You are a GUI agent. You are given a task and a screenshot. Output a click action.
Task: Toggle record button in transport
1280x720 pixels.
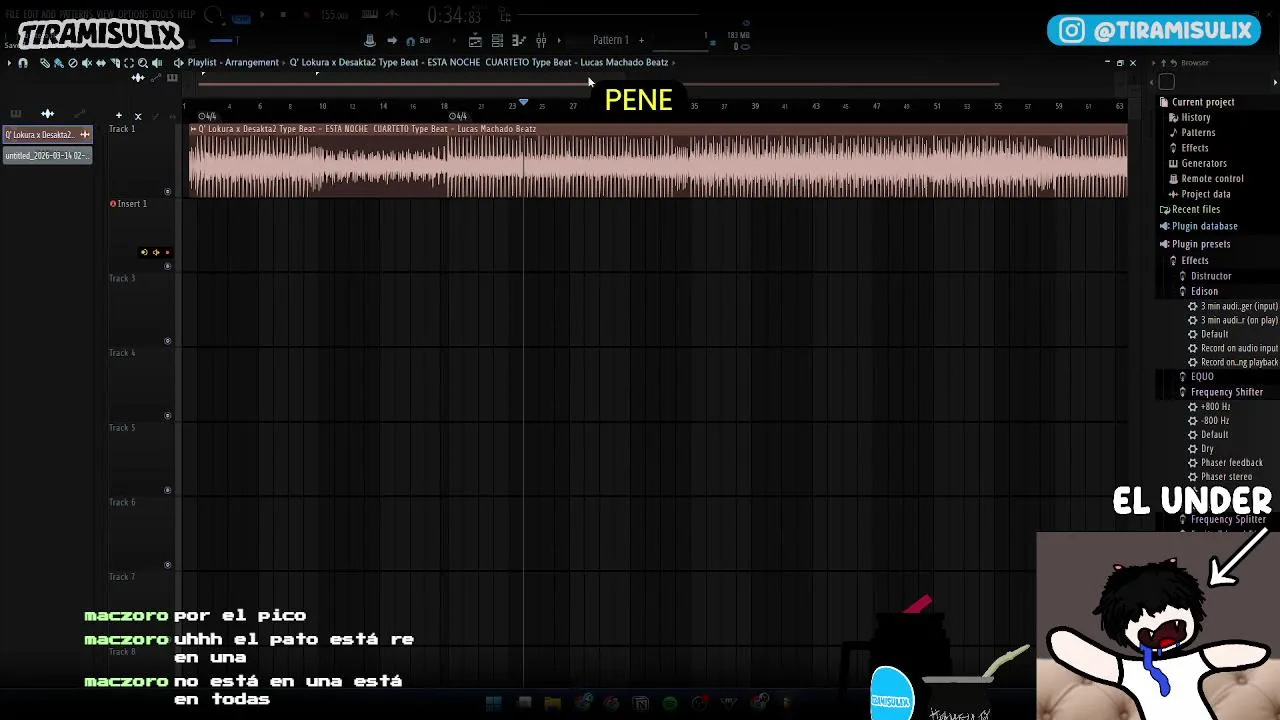coord(306,15)
